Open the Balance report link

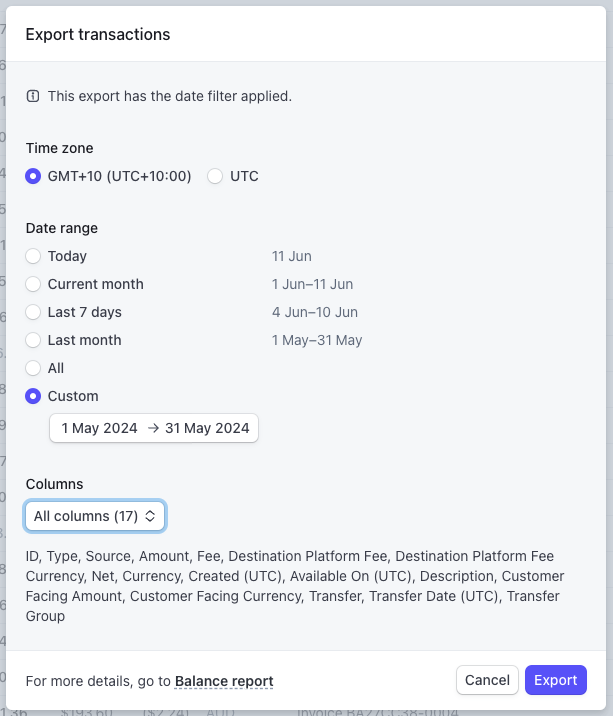(x=224, y=681)
